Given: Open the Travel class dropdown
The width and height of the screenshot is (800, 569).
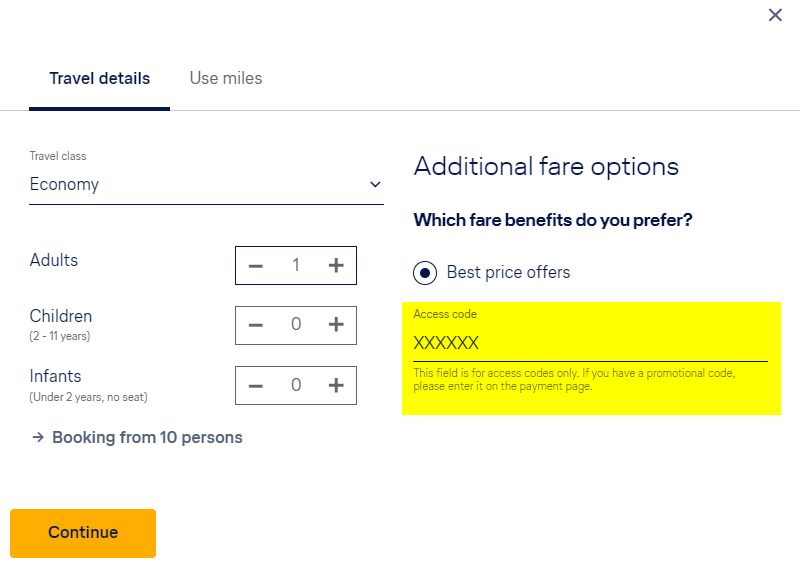Looking at the screenshot, I should pos(206,184).
